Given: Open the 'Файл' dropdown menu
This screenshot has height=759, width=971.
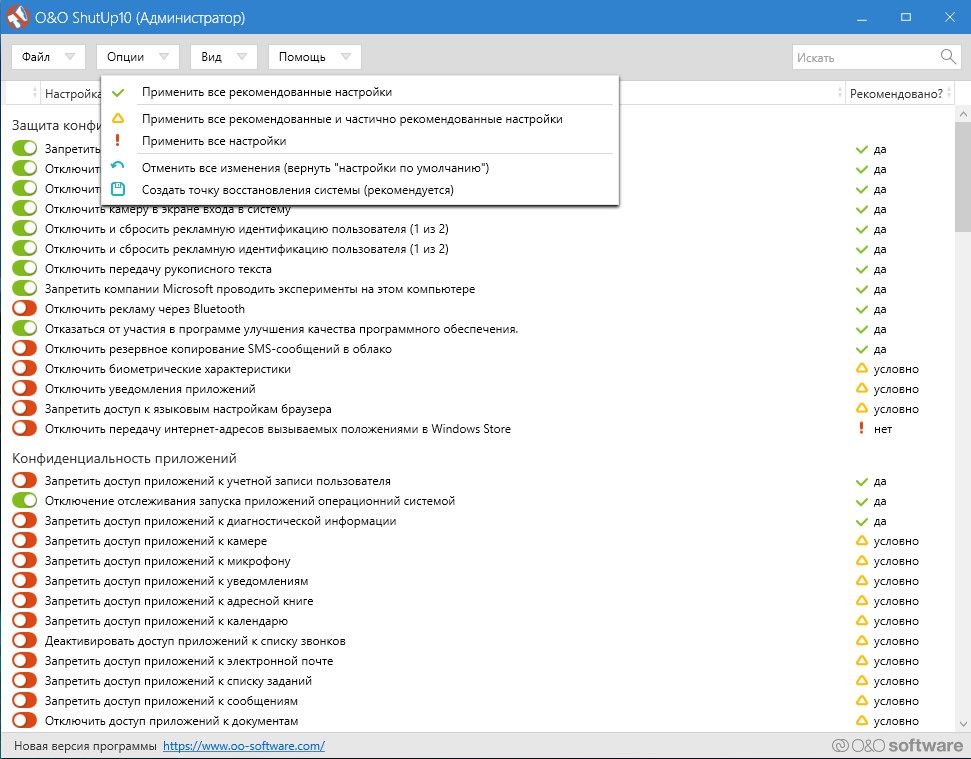Looking at the screenshot, I should [48, 57].
